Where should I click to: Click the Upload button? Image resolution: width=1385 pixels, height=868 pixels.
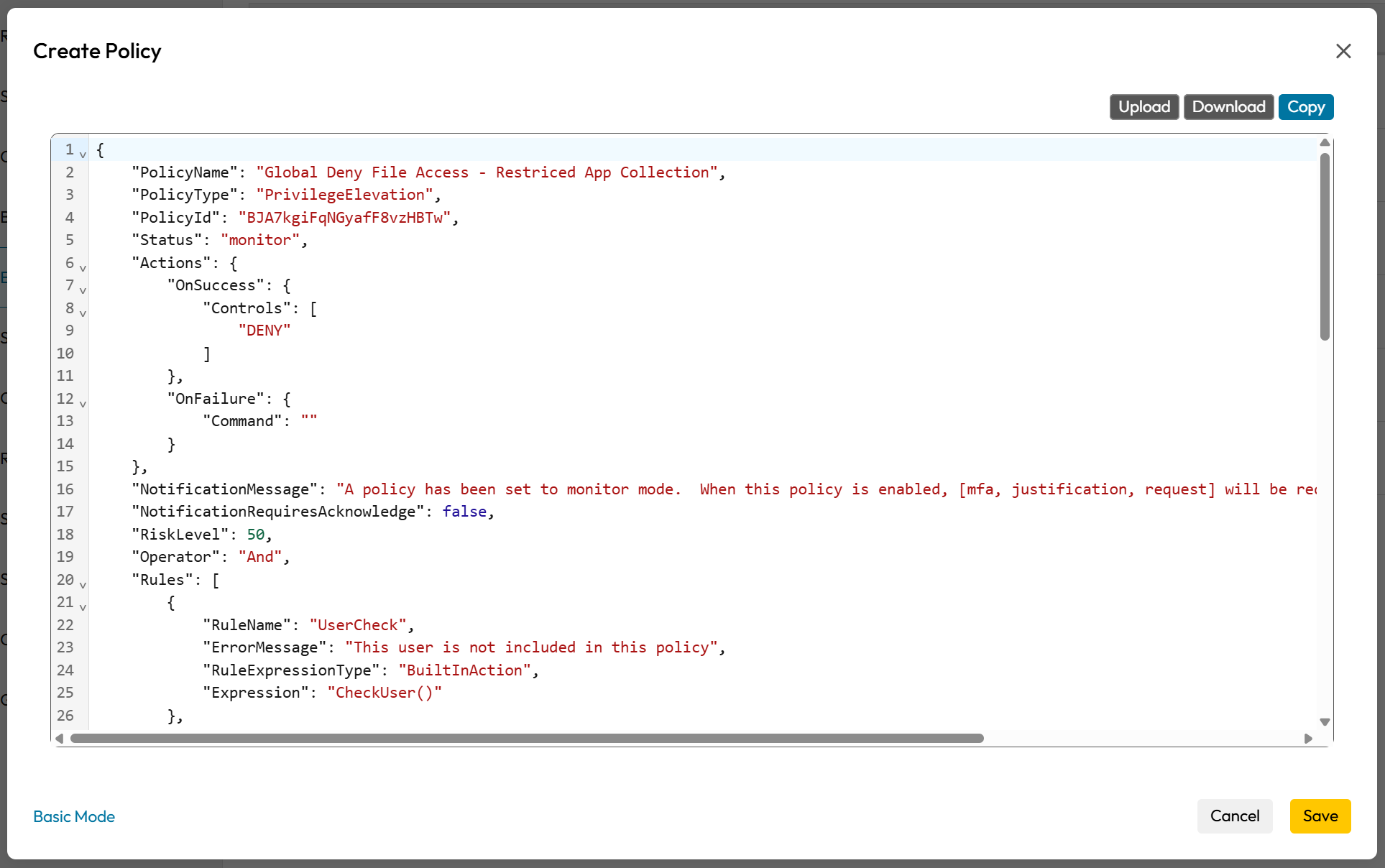(x=1144, y=107)
